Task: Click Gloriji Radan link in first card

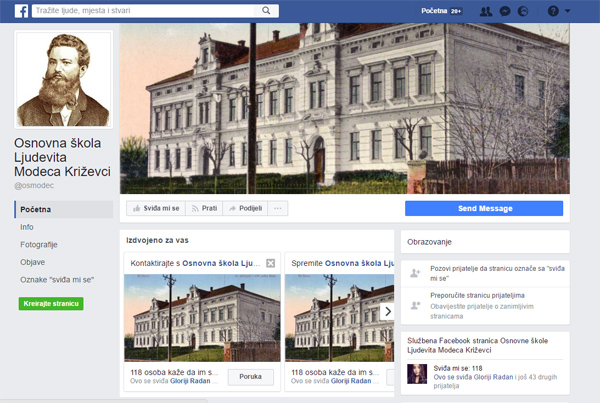Action: (x=190, y=381)
